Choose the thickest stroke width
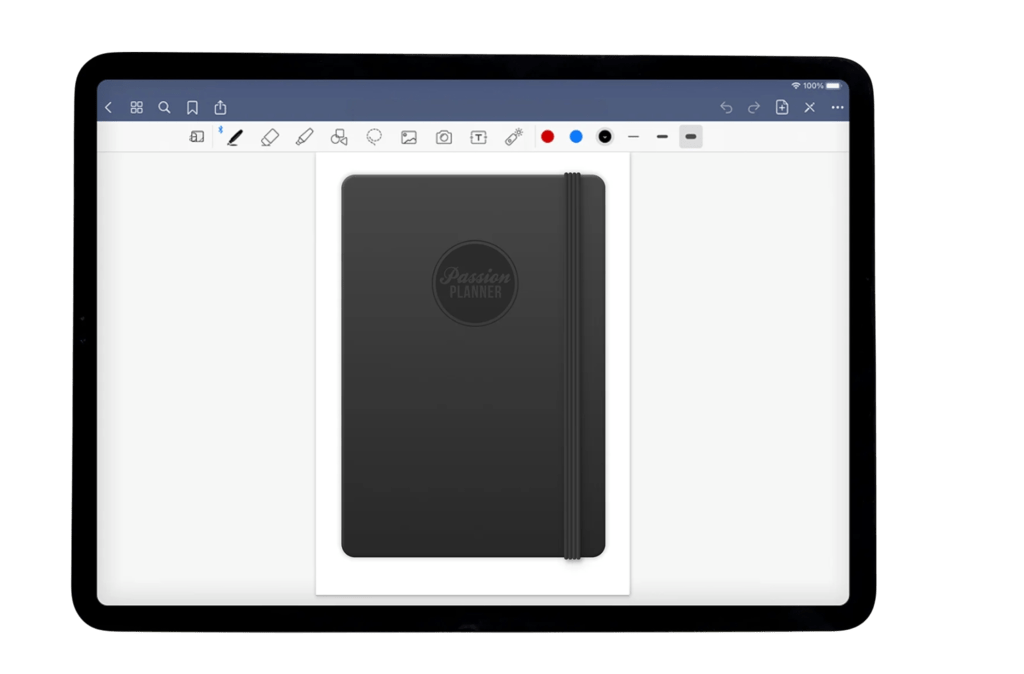Screen dimensions: 1024x674 pyautogui.click(x=691, y=136)
